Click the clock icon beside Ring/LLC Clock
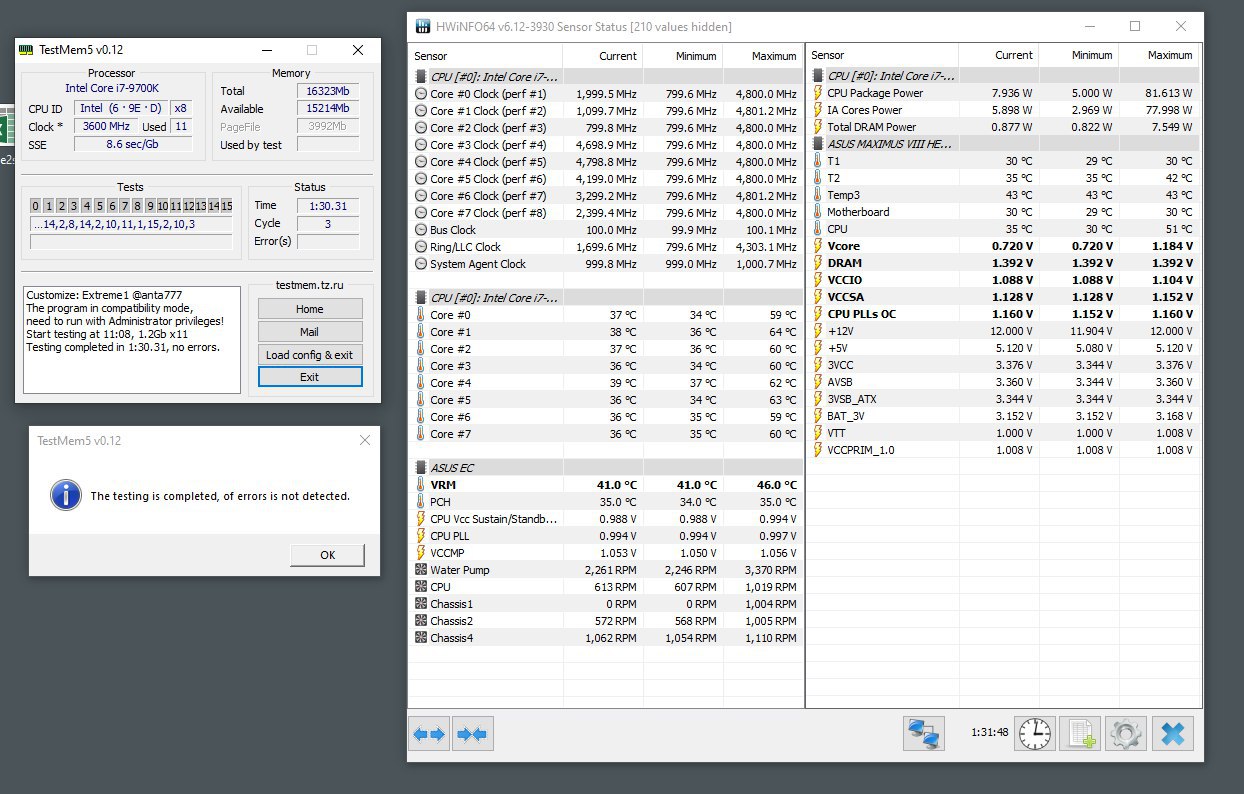The height and width of the screenshot is (794, 1244). [x=421, y=247]
